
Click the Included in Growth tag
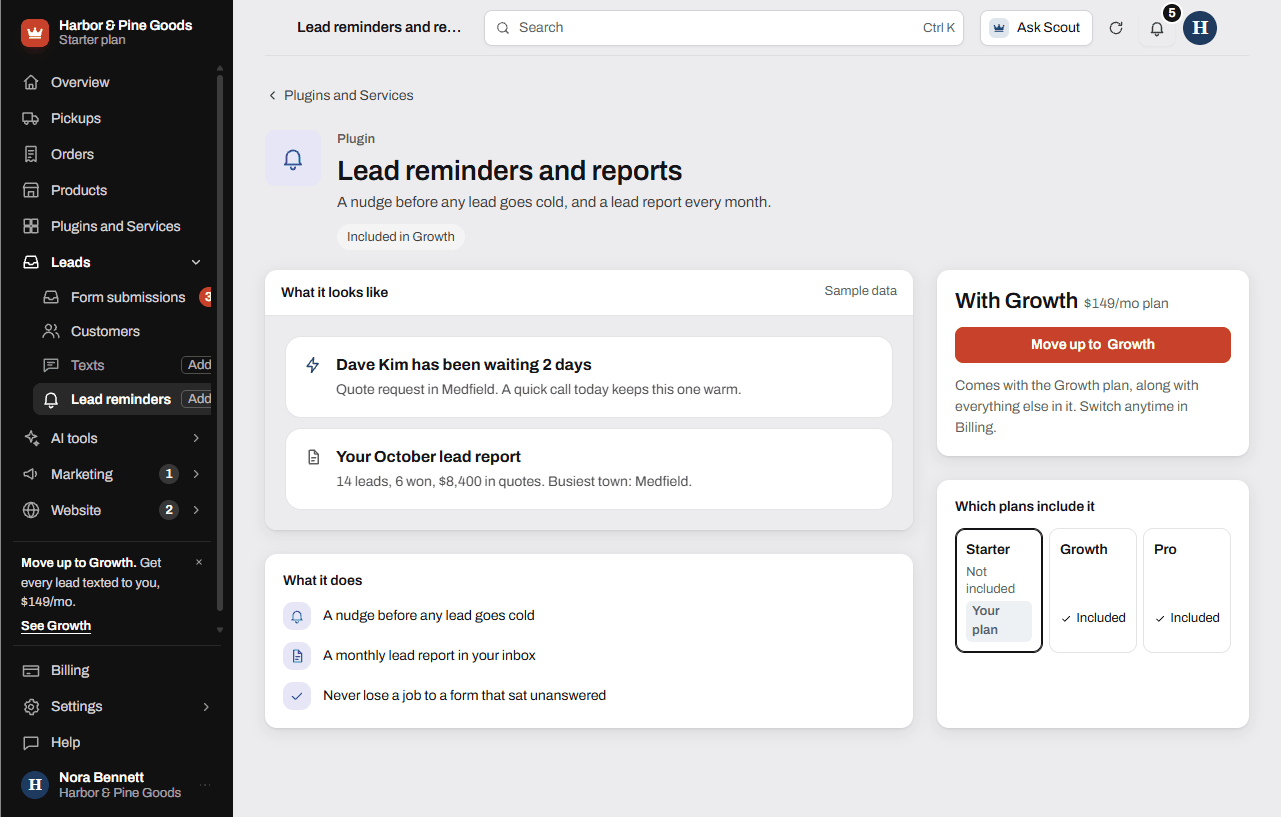pos(401,237)
